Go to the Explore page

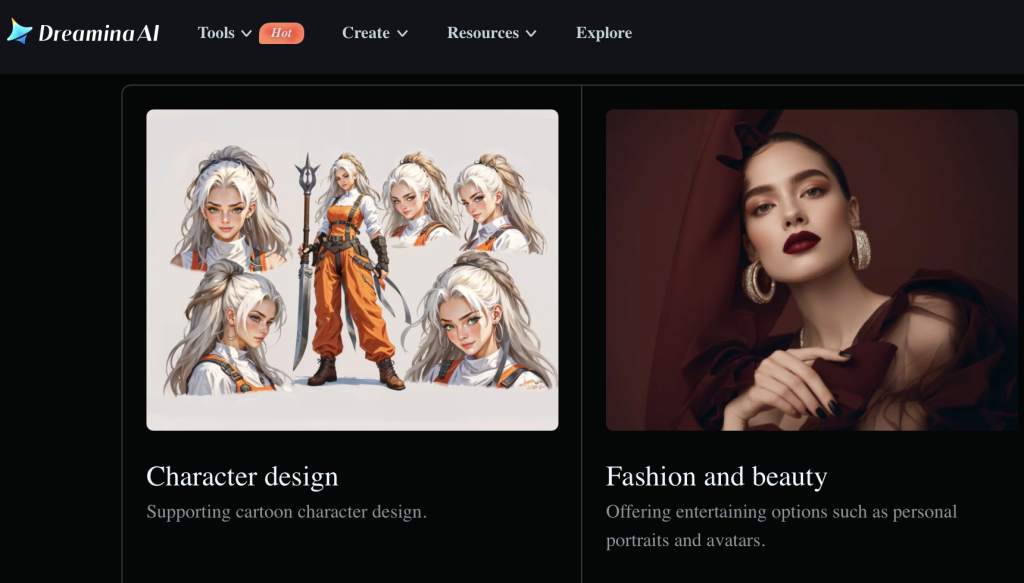pos(603,33)
